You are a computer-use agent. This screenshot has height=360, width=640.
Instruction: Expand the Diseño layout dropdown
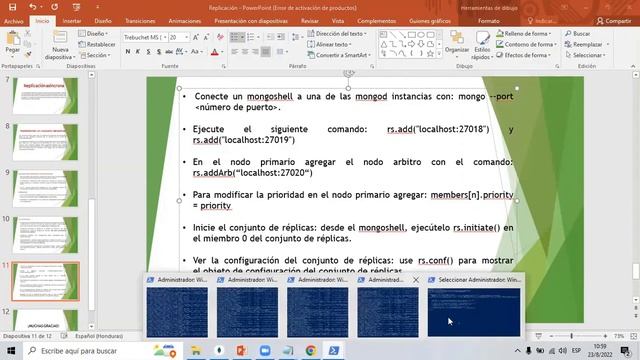(x=93, y=33)
